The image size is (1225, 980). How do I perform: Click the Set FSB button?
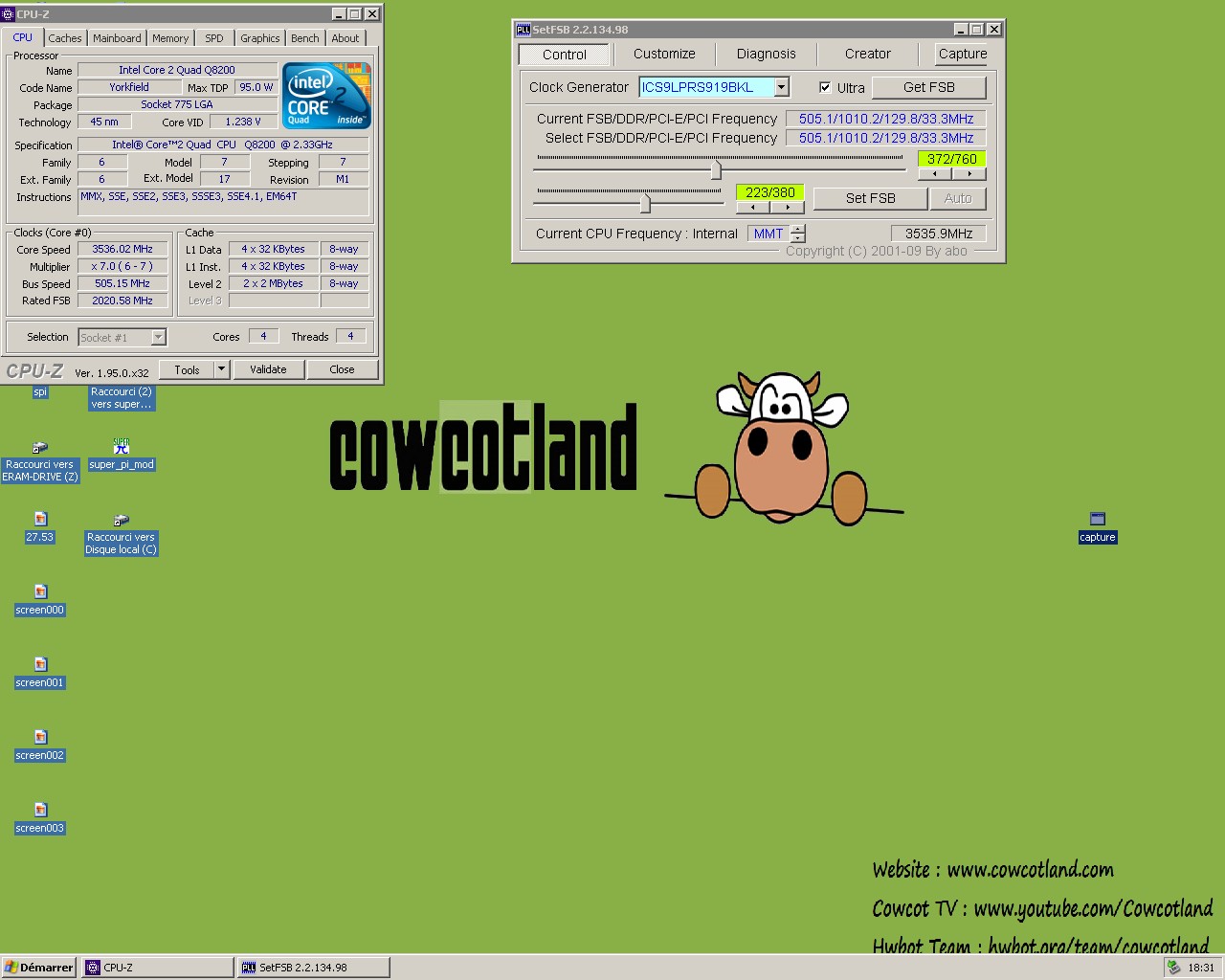tap(870, 198)
